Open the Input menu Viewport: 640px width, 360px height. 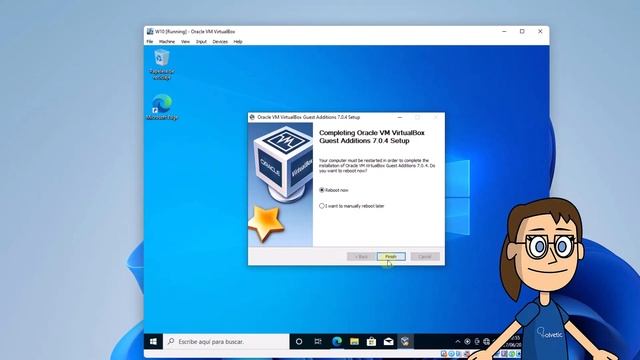pos(201,42)
